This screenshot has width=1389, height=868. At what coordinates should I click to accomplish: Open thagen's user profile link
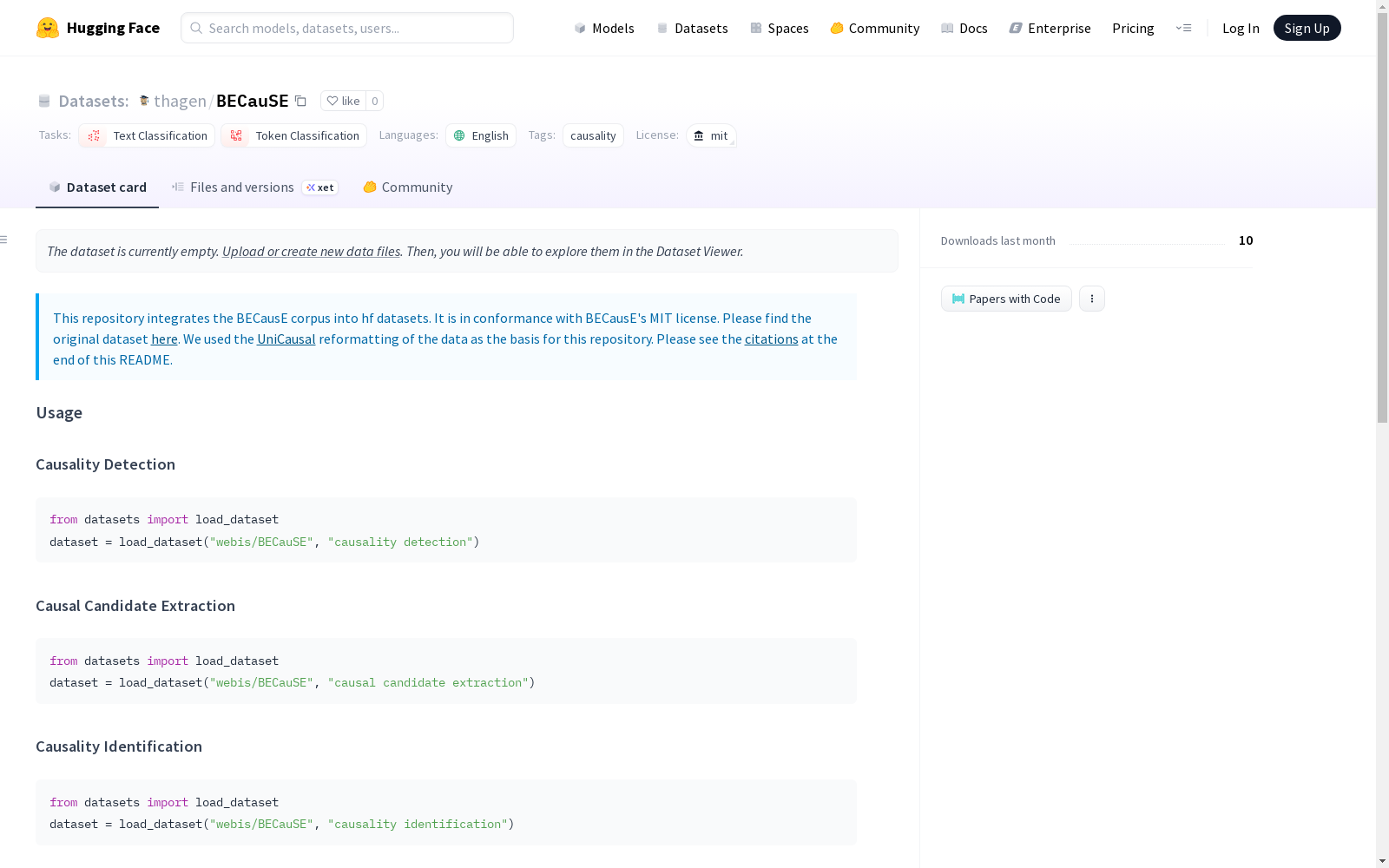pos(180,101)
